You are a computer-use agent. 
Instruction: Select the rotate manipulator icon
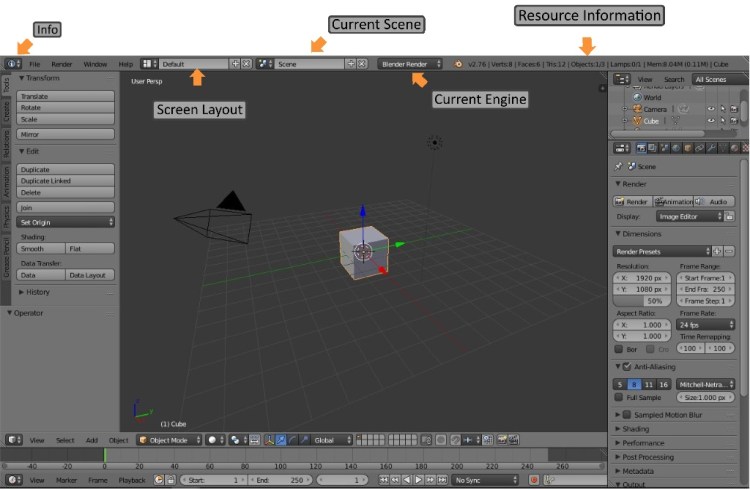coord(293,440)
